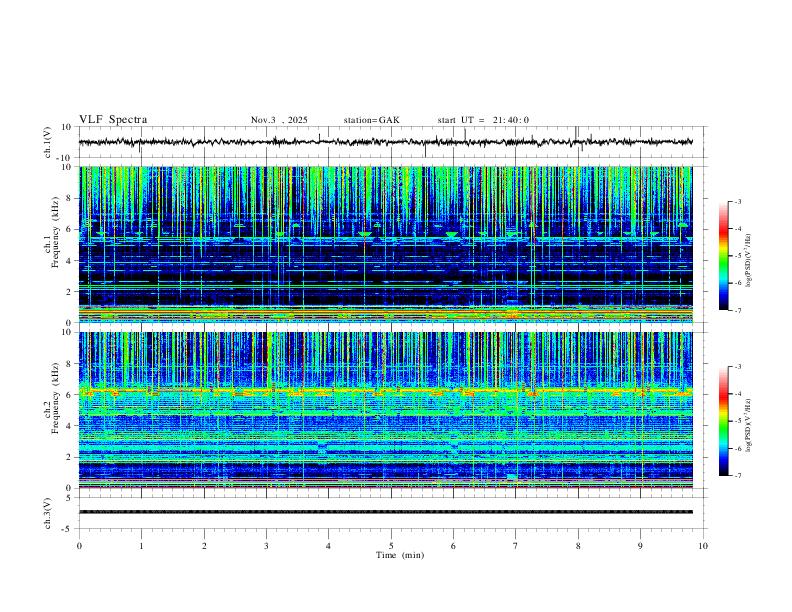The image size is (792, 612).
Task: Click the "station=GAK" label
Action: click(371, 120)
